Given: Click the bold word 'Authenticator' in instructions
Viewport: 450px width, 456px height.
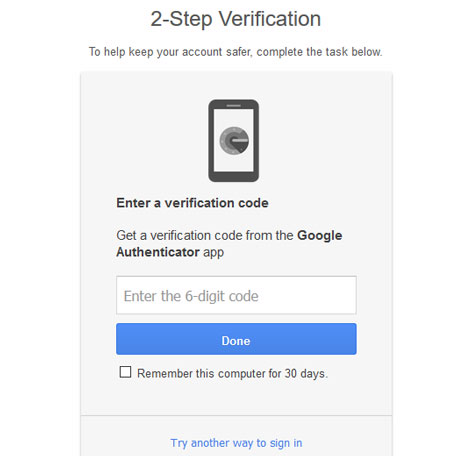Looking at the screenshot, I should click(x=158, y=252).
